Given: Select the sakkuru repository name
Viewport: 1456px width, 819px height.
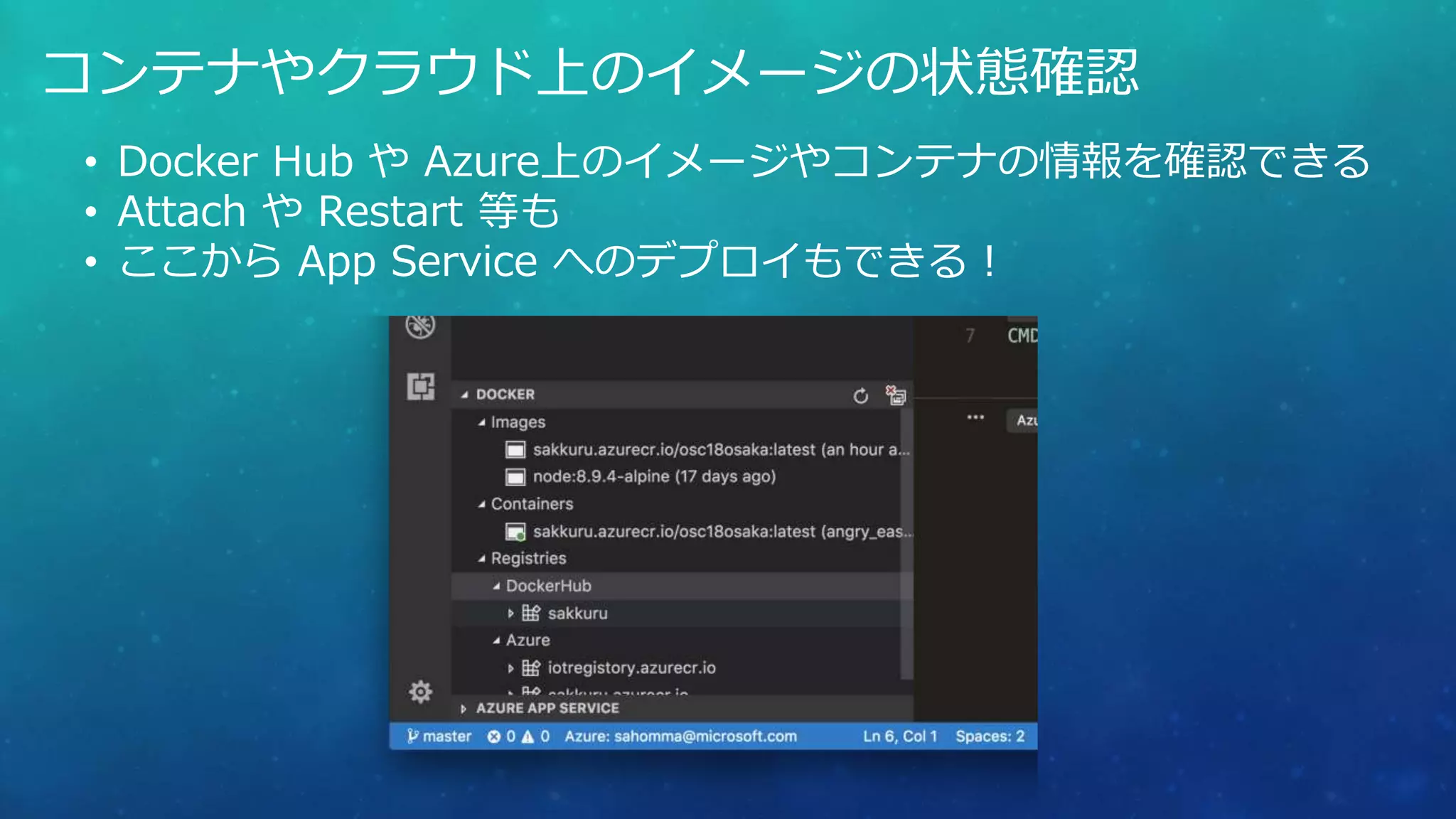Looking at the screenshot, I should [x=577, y=613].
